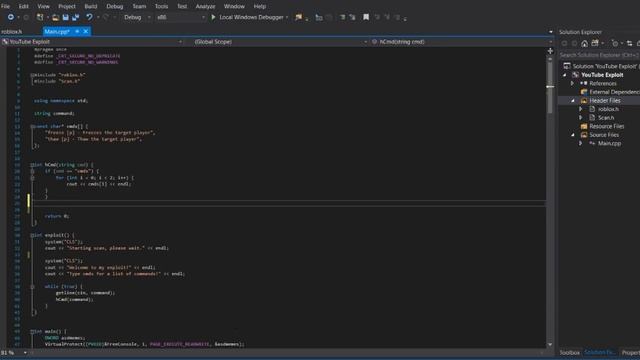This screenshot has height=360, width=640.
Task: Open the File menu
Action: click(x=5, y=6)
